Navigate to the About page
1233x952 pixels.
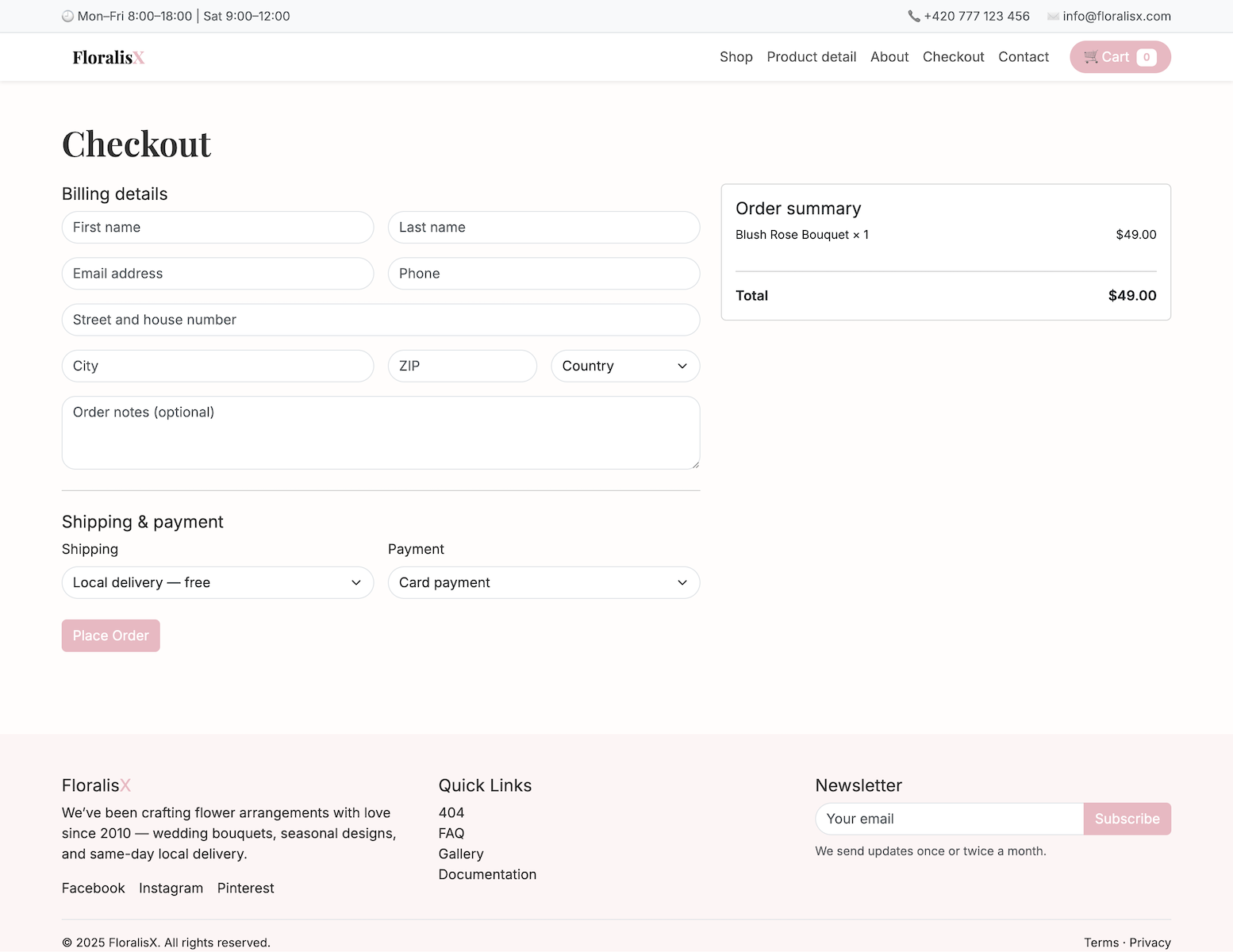coord(889,57)
